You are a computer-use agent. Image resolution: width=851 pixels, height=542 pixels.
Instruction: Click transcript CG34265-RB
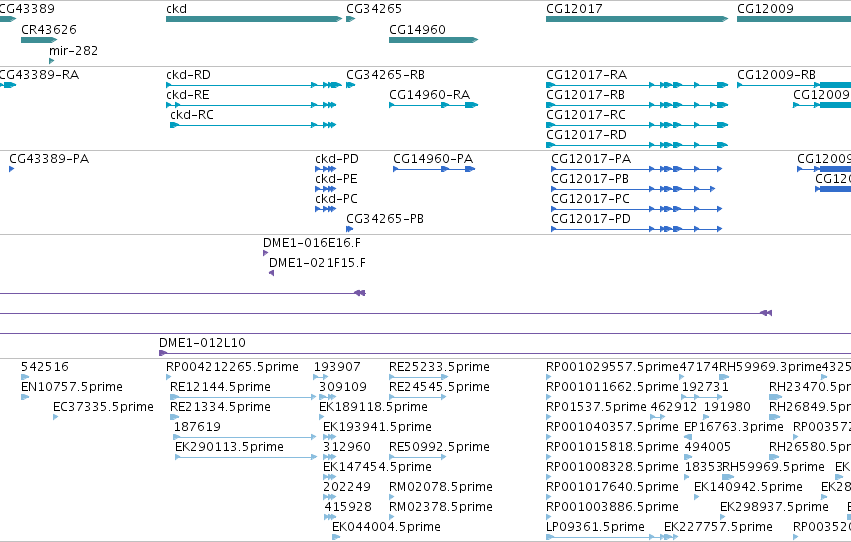(x=351, y=85)
